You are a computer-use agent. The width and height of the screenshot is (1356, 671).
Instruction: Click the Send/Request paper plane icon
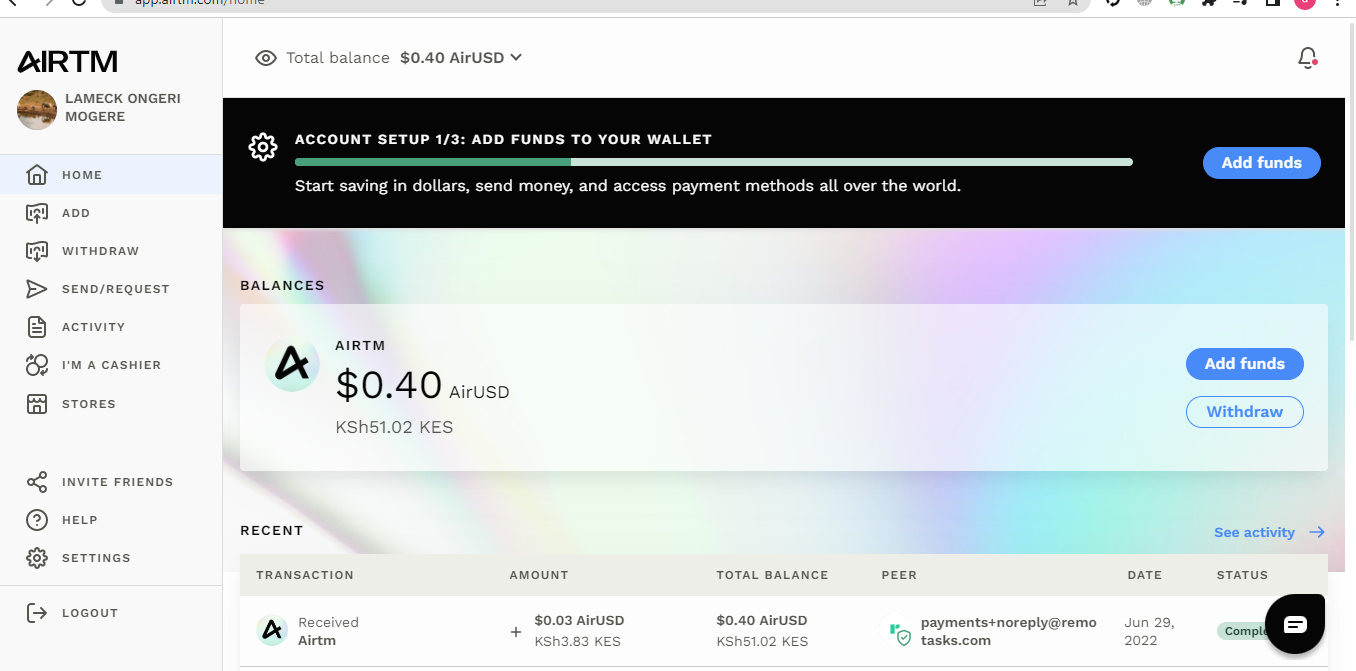[x=37, y=289]
